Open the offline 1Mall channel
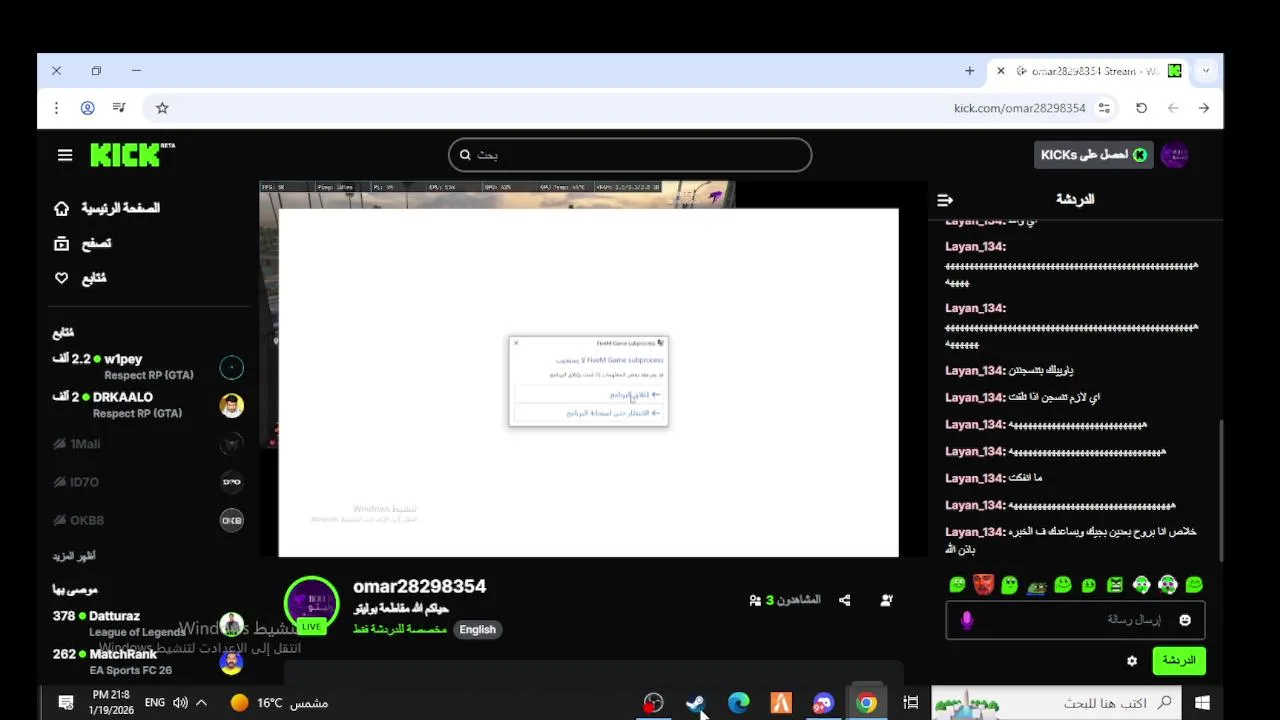This screenshot has height=720, width=1280. (147, 444)
